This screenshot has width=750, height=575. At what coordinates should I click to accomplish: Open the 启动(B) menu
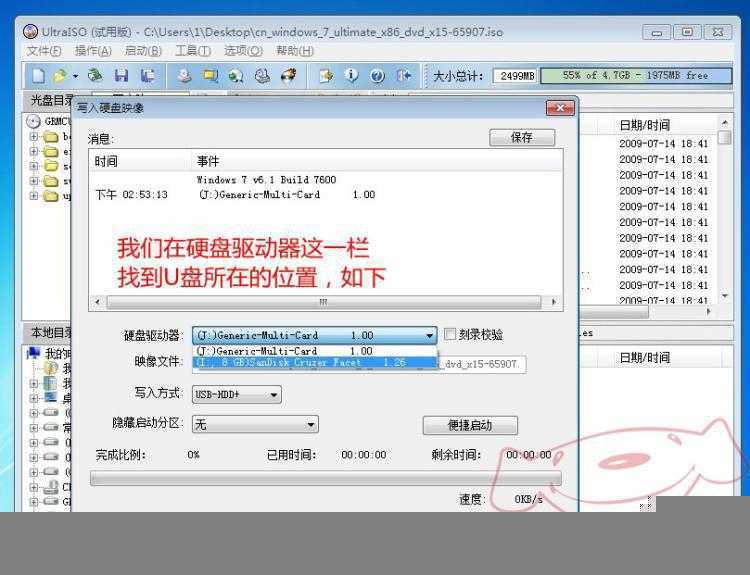(143, 51)
